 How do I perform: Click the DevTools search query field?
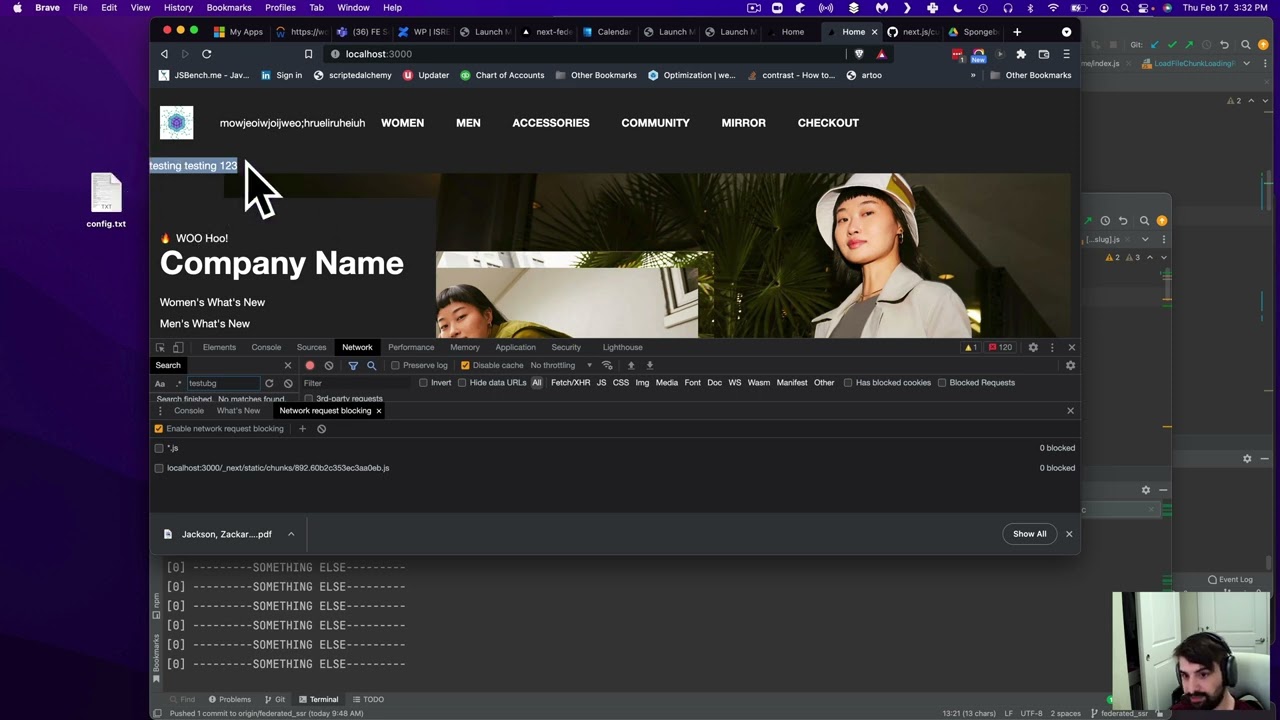(x=223, y=383)
